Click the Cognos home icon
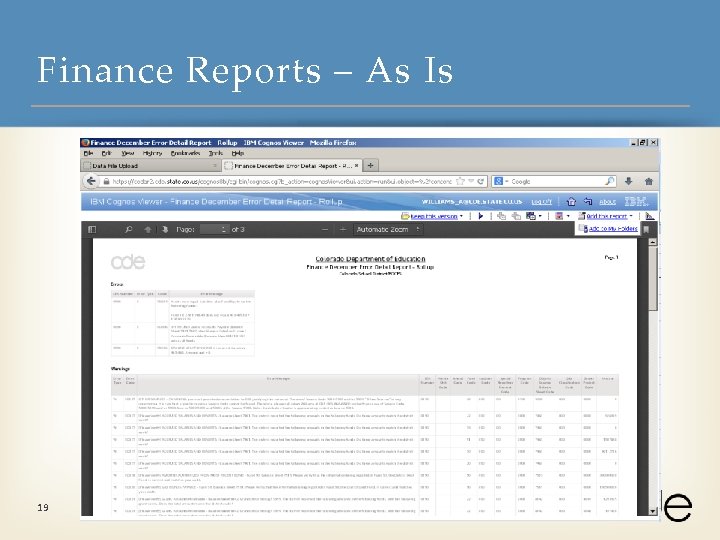Image resolution: width=720 pixels, height=540 pixels. pyautogui.click(x=571, y=201)
